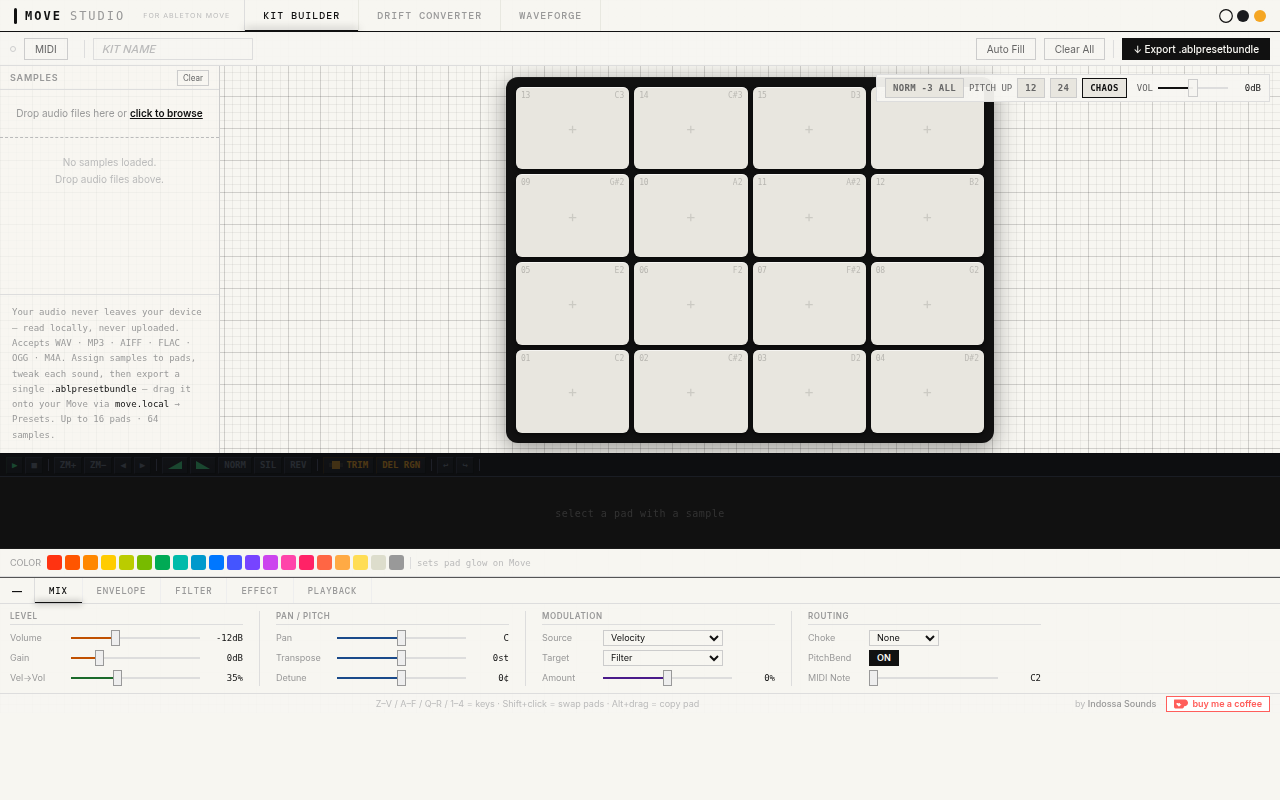Viewport: 1280px width, 800px height.
Task: Click the redo arrow in waveform toolbar
Action: point(465,465)
